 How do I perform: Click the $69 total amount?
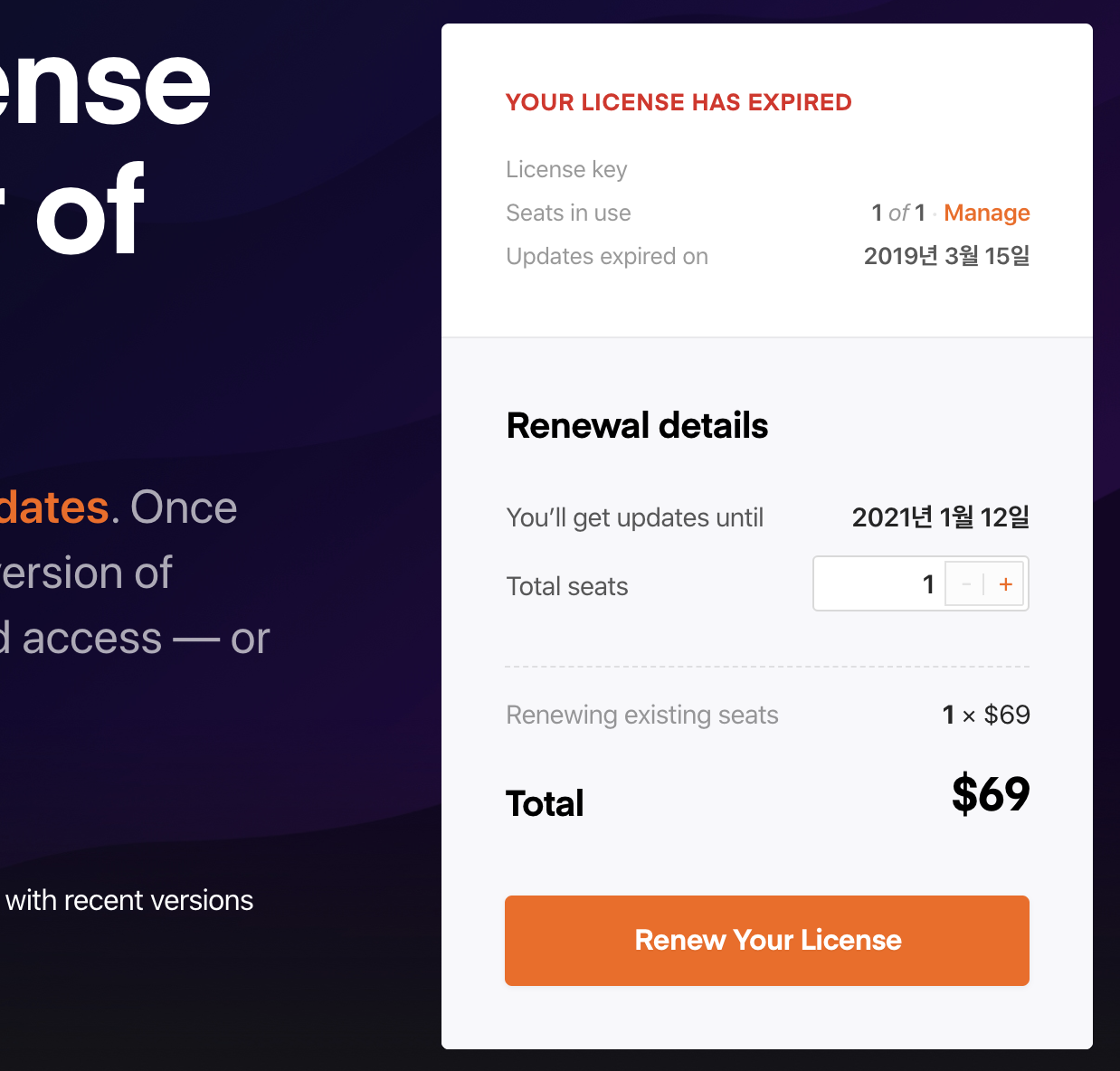990,794
